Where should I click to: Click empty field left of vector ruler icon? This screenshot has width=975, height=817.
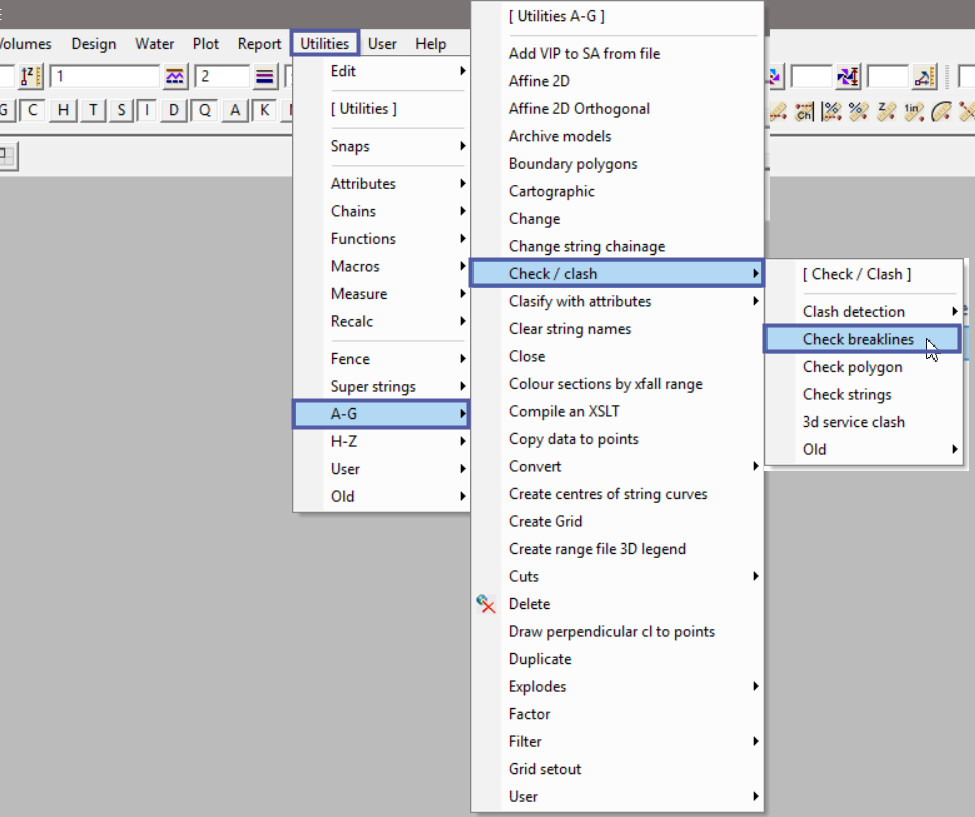pos(887,76)
